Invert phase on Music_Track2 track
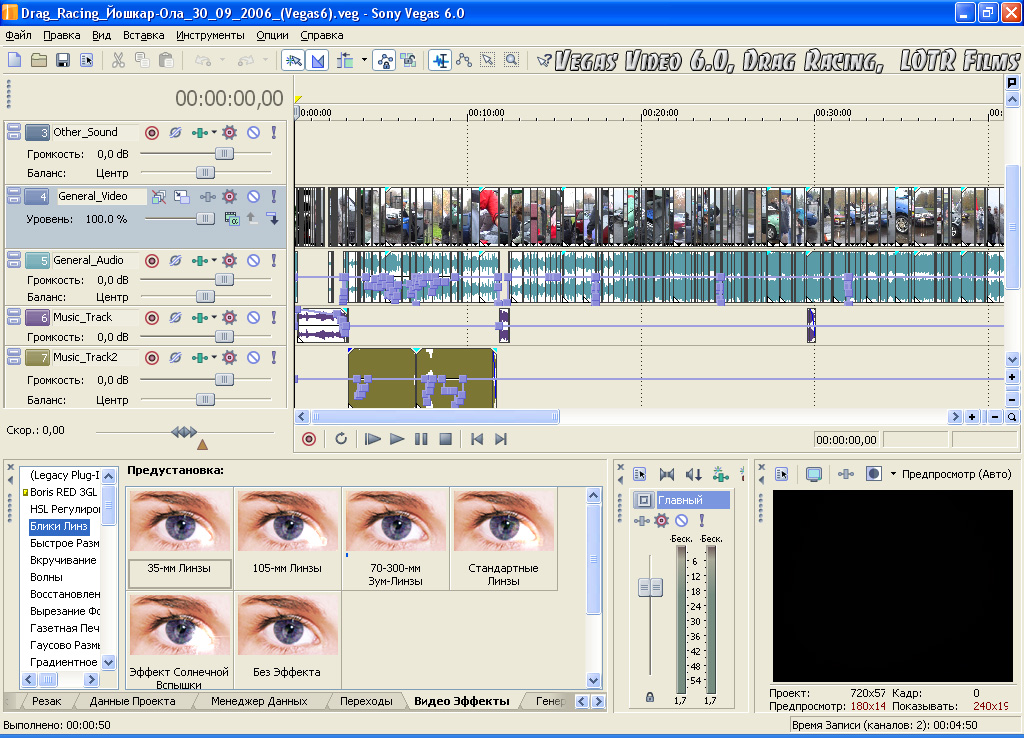This screenshot has width=1024, height=738. point(175,357)
